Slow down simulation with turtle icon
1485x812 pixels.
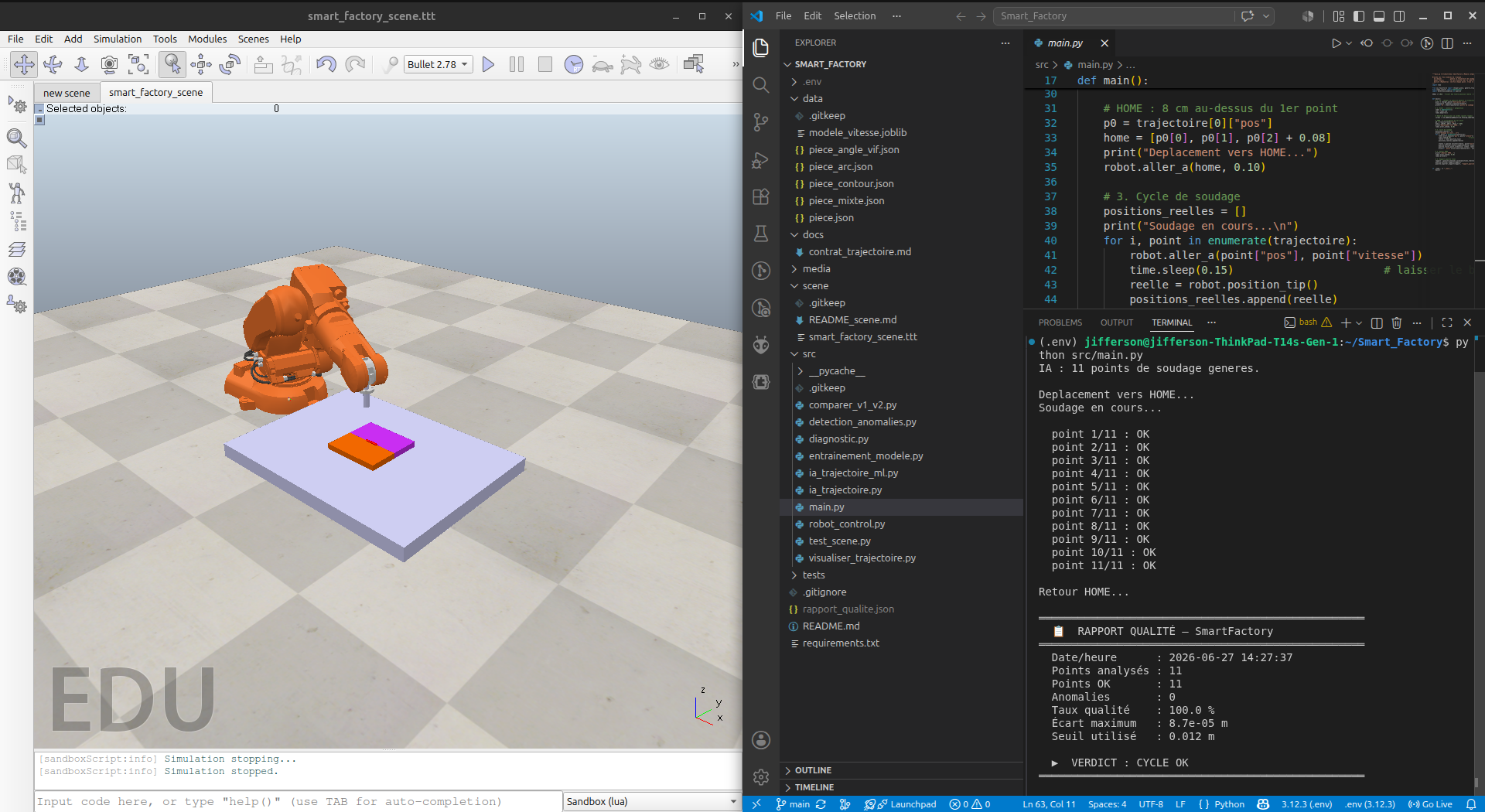(x=603, y=65)
